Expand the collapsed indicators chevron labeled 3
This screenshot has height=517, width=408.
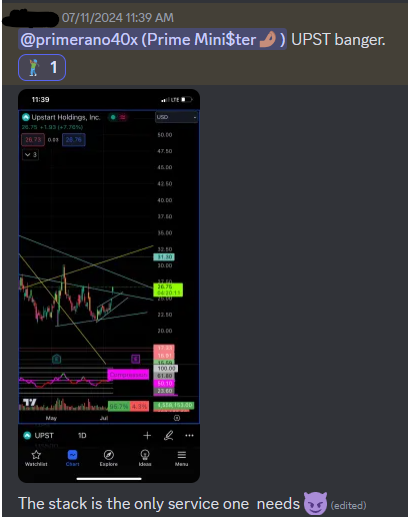[x=30, y=155]
